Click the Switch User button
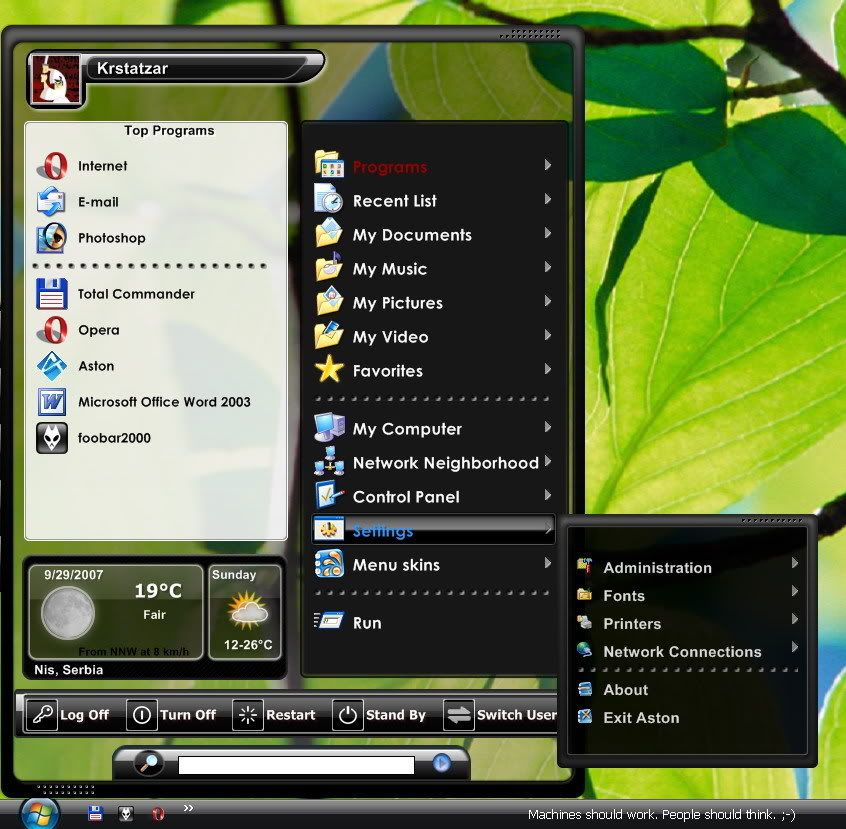 point(500,715)
